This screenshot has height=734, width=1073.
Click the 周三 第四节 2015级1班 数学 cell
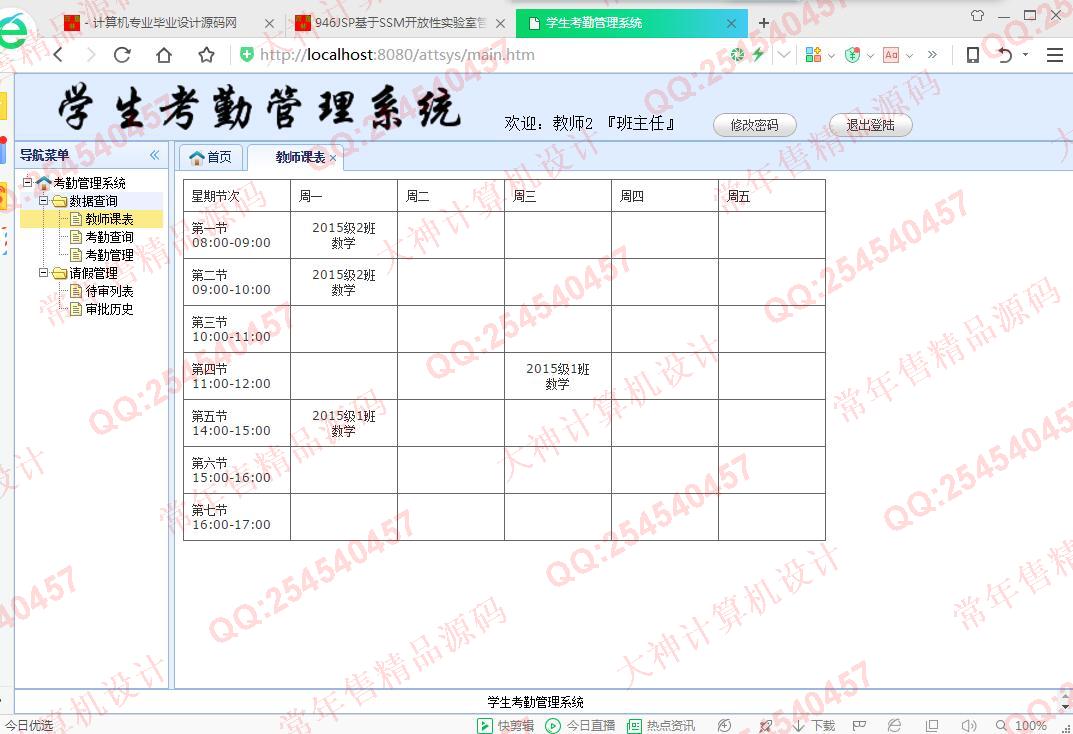point(558,376)
